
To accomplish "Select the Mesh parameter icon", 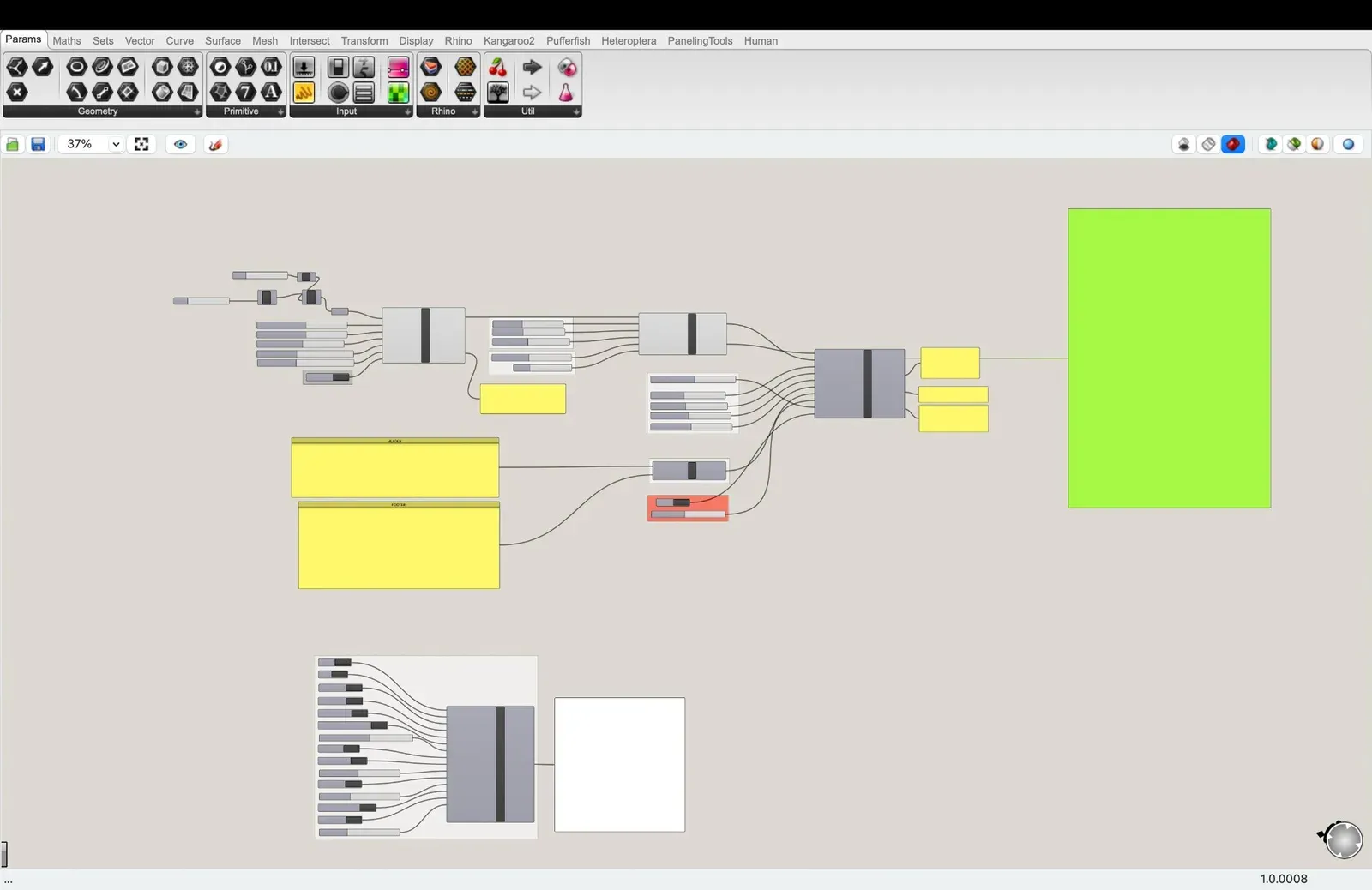I will click(x=188, y=67).
